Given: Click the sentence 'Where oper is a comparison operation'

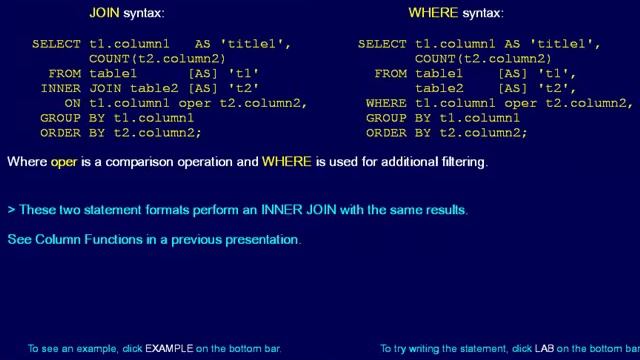Looking at the screenshot, I should 247,162.
